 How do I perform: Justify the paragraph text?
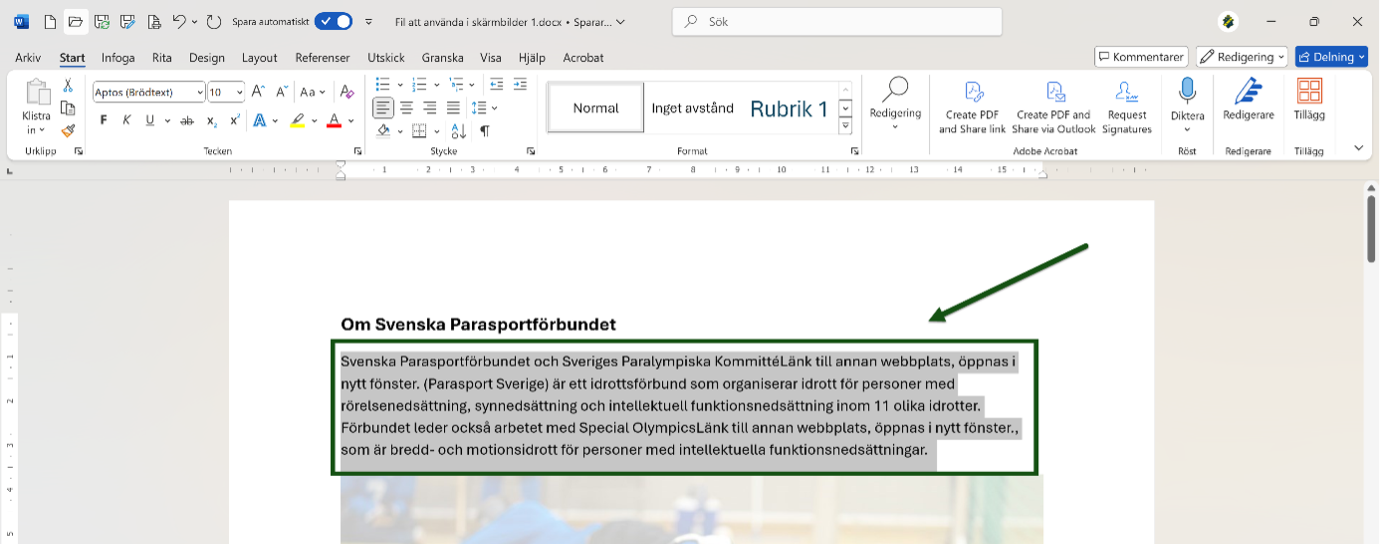[x=453, y=108]
